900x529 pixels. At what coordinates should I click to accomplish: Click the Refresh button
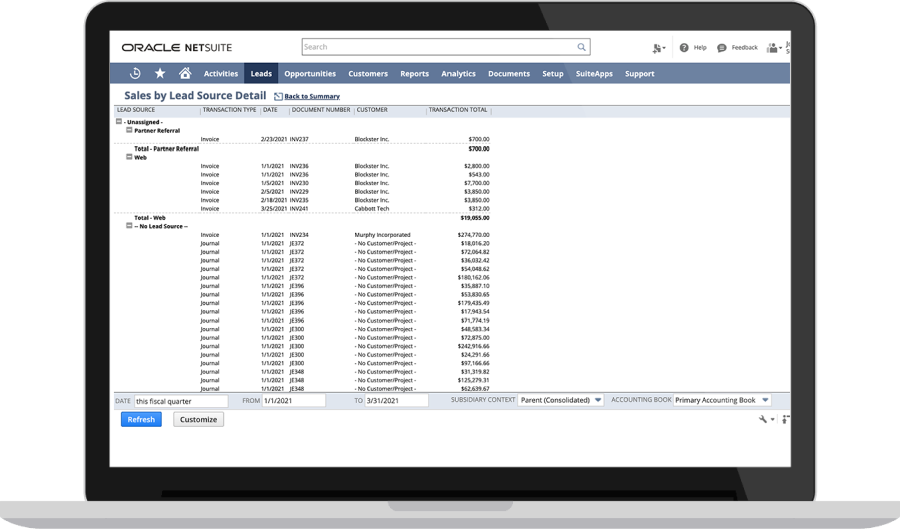point(141,419)
